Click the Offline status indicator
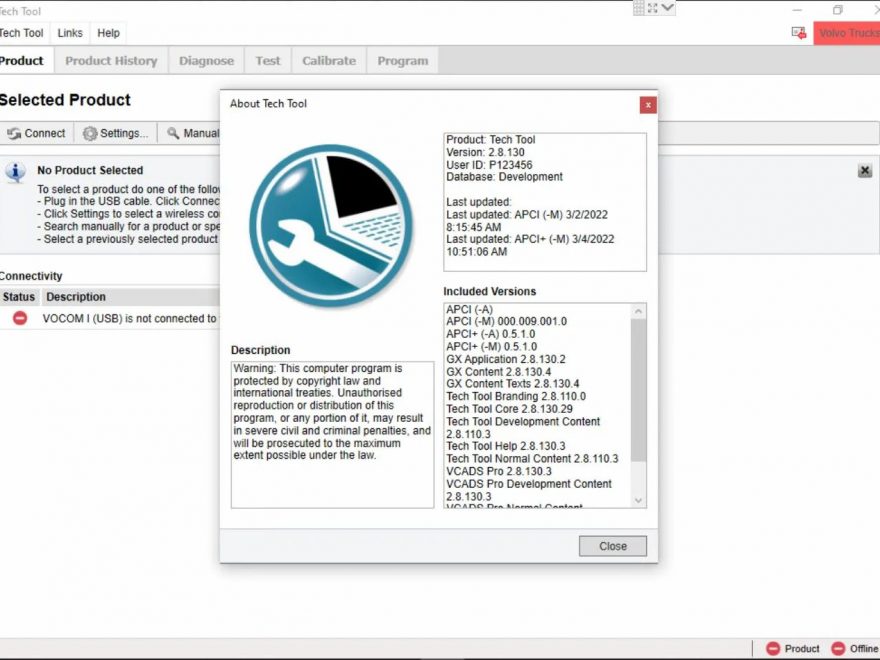 855,649
